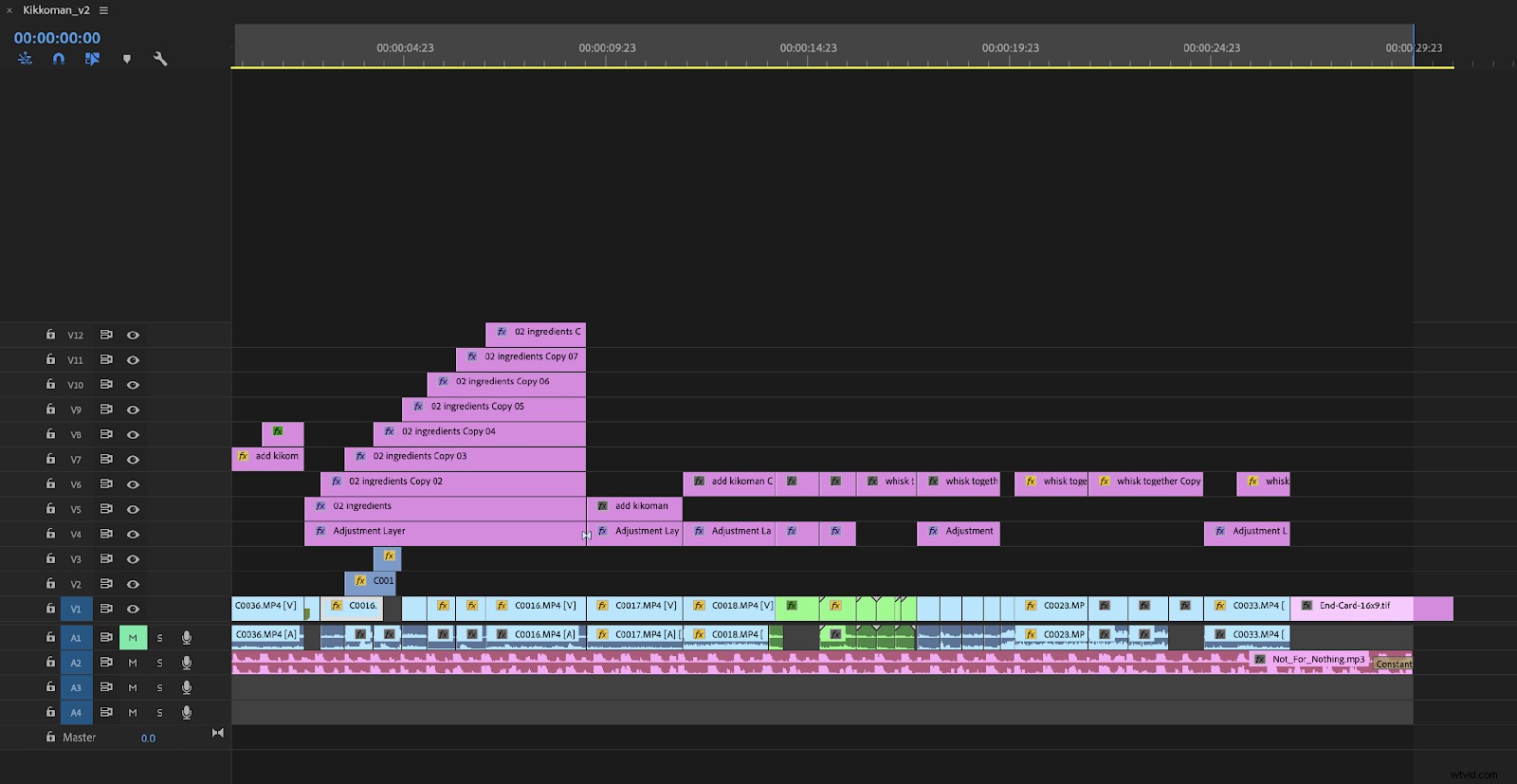Hide track V12 output with eye icon
The image size is (1517, 784).
tap(133, 335)
